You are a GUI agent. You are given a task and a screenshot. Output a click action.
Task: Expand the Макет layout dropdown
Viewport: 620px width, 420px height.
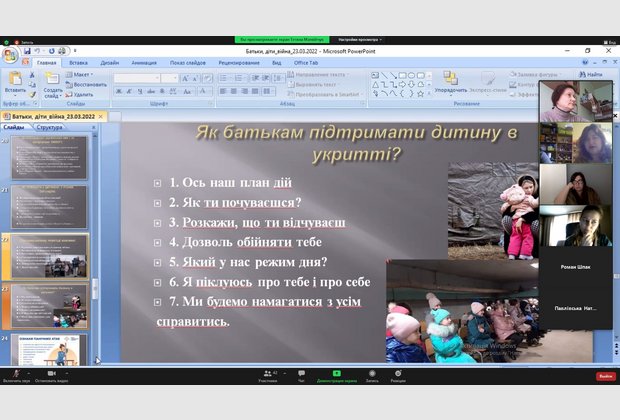[x=83, y=74]
